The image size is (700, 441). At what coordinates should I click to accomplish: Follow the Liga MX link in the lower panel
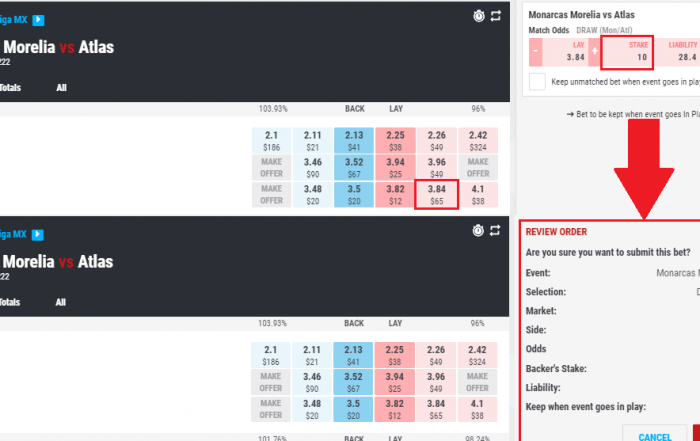click(x=13, y=234)
